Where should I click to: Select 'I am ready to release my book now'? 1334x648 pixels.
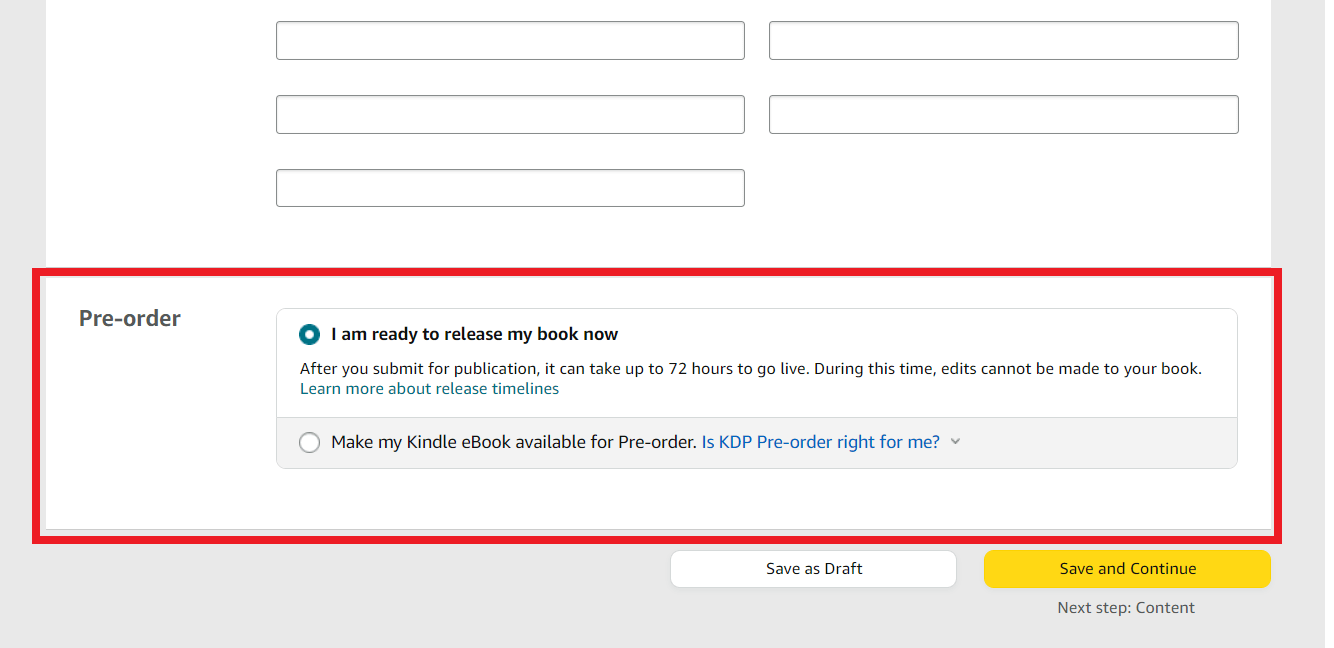click(309, 334)
